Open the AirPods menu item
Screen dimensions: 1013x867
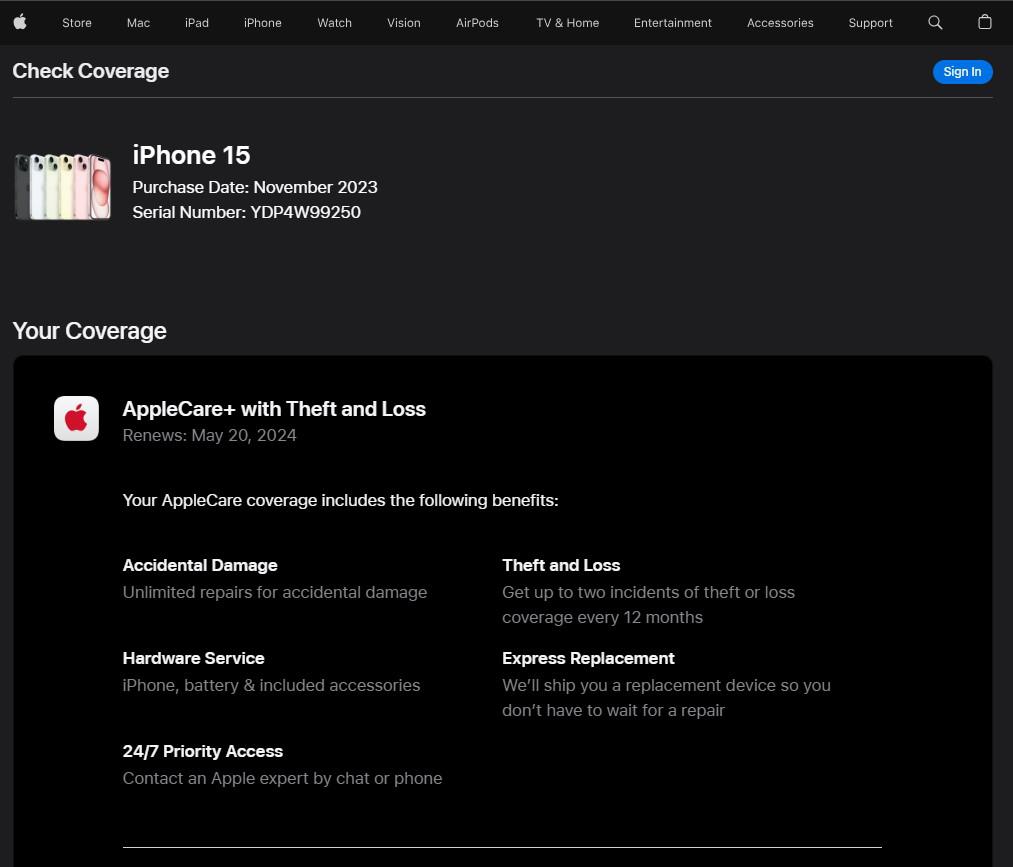477,23
